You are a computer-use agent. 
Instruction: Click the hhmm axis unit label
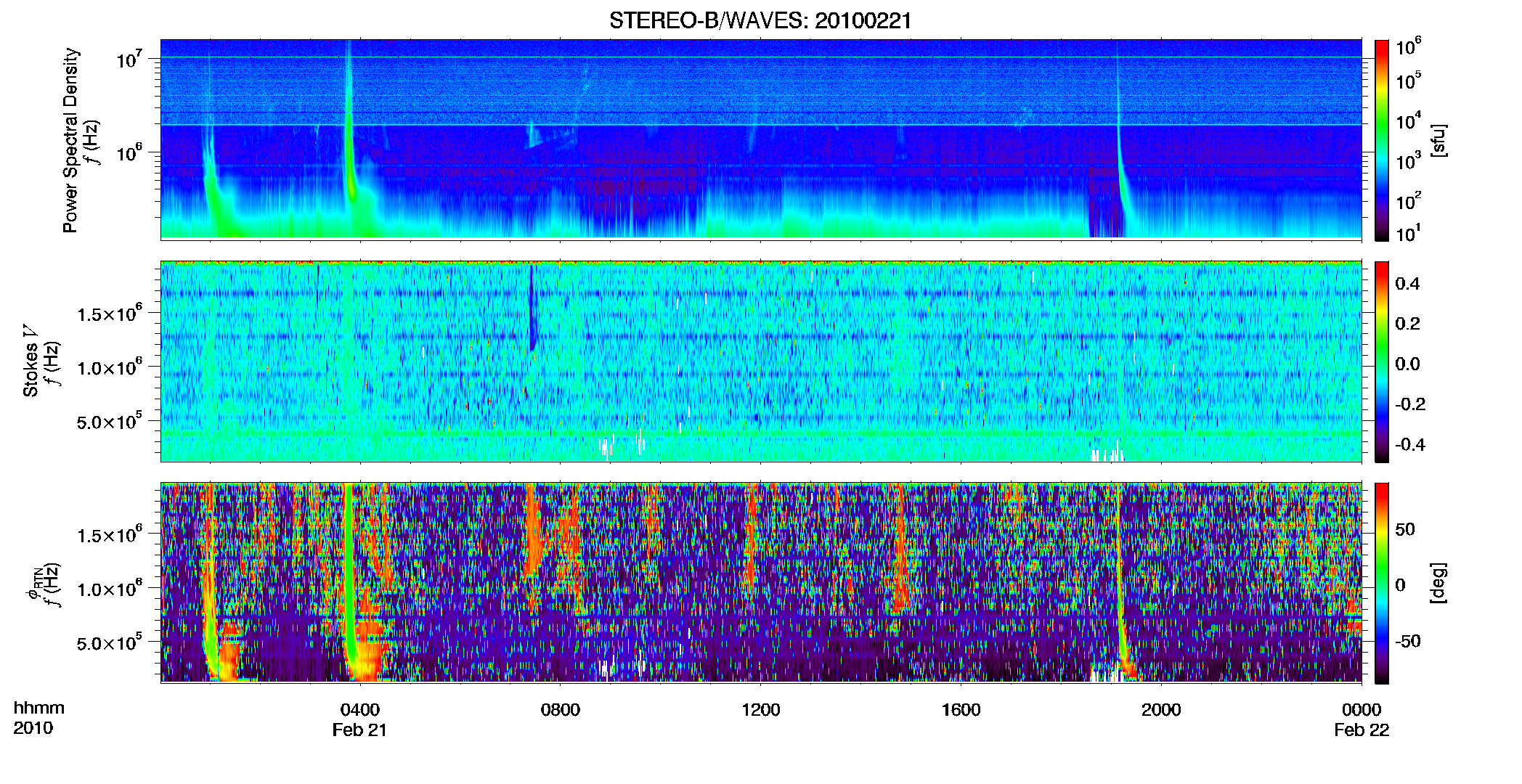(39, 709)
